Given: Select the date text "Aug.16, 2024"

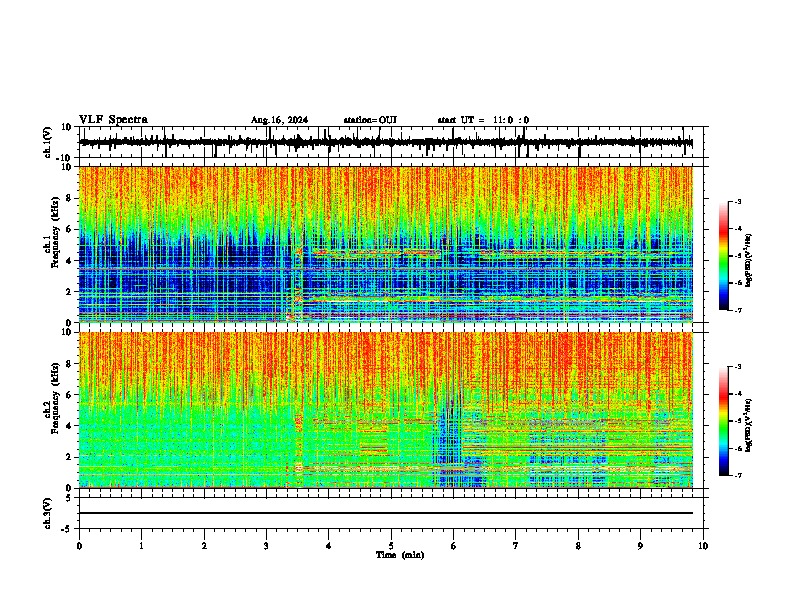Looking at the screenshot, I should pyautogui.click(x=279, y=120).
